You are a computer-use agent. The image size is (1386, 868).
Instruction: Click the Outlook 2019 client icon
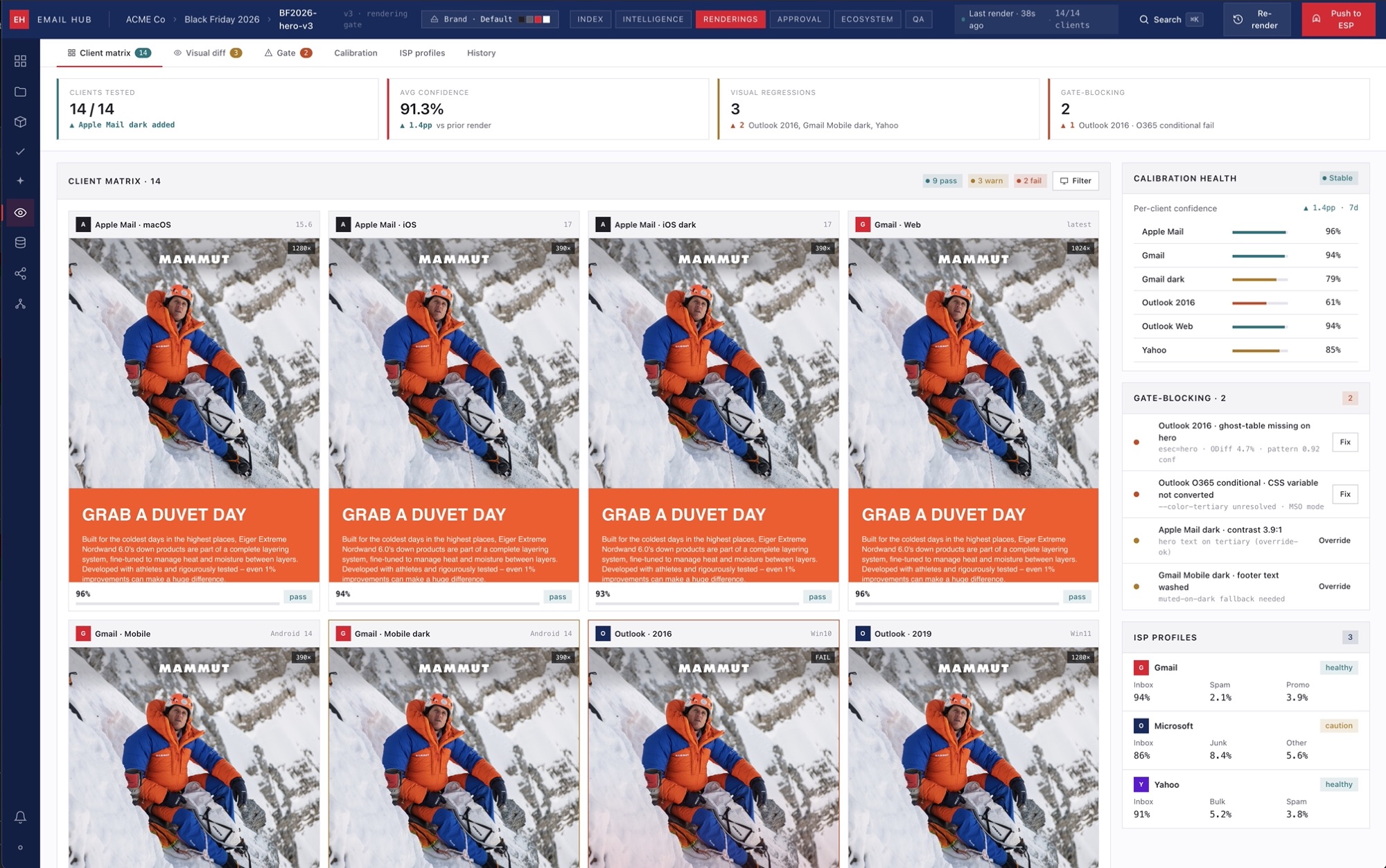[863, 634]
